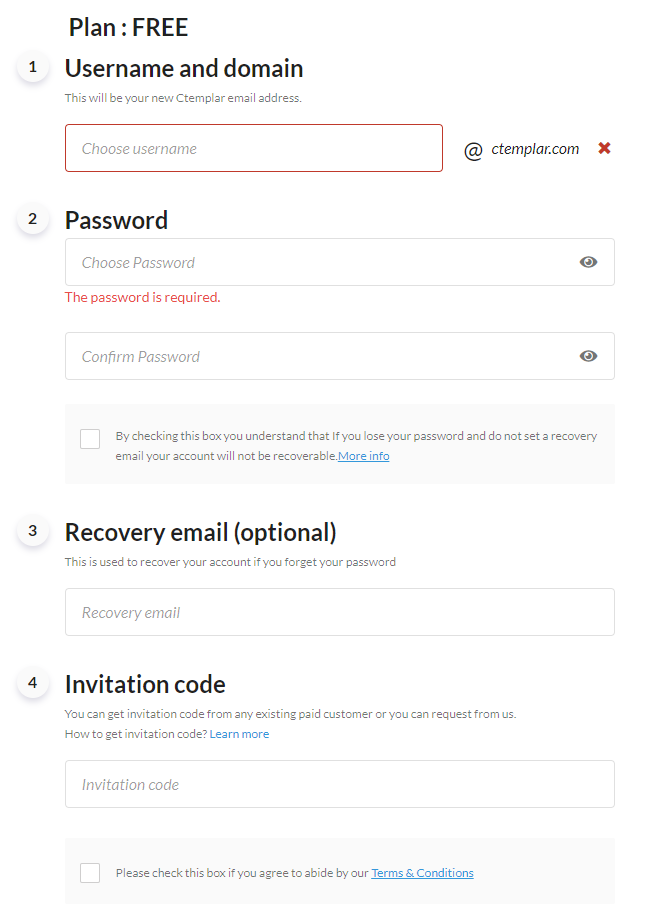Focus the Recovery email field

[340, 612]
